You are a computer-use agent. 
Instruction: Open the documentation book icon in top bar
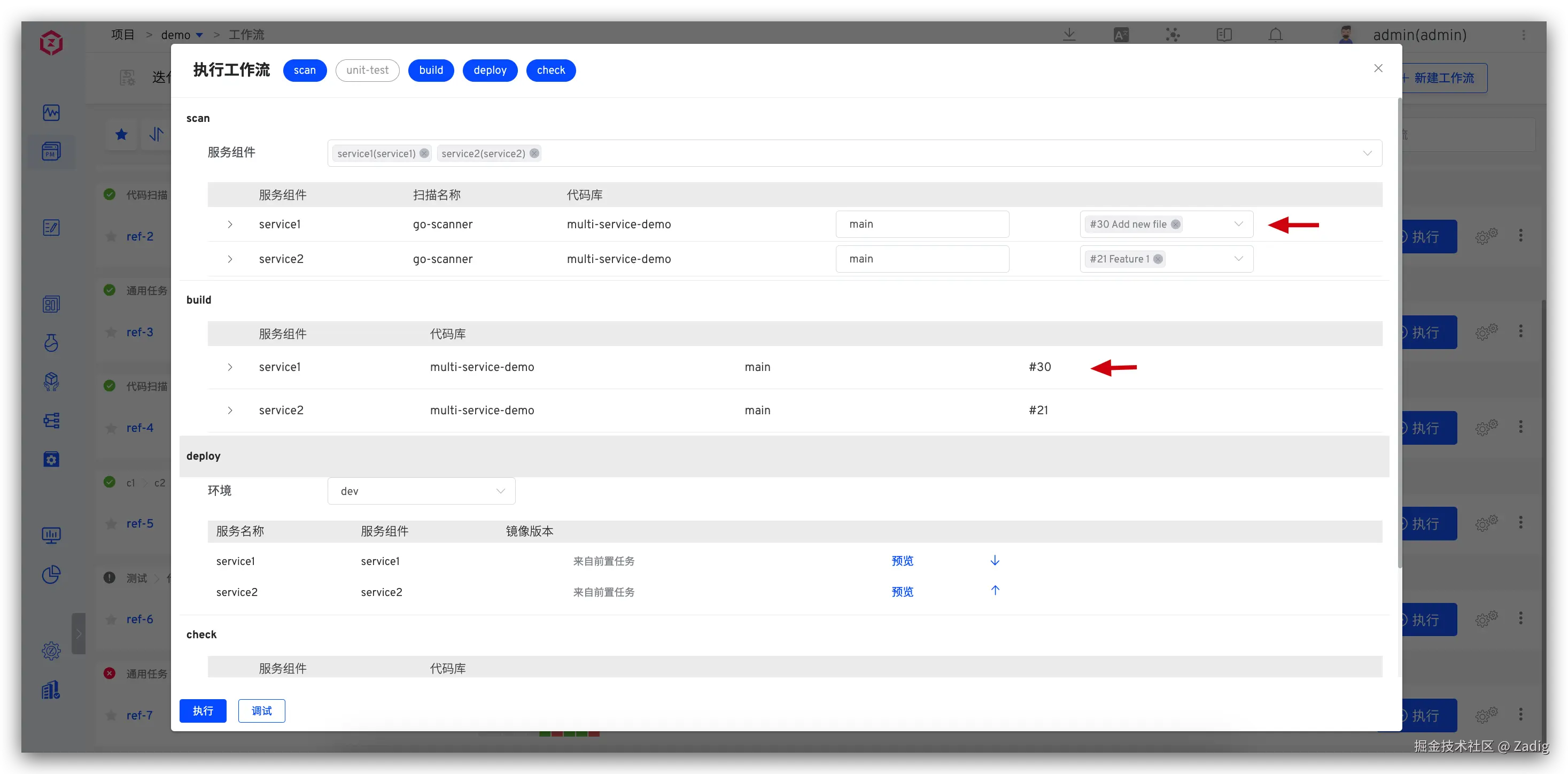1224,35
